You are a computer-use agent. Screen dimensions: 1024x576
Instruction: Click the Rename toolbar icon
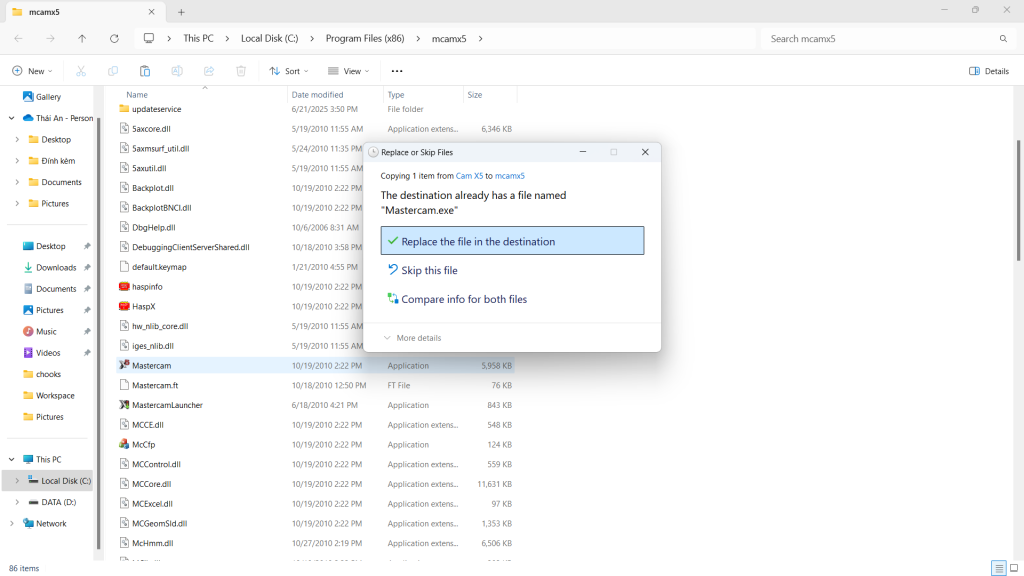(x=177, y=71)
